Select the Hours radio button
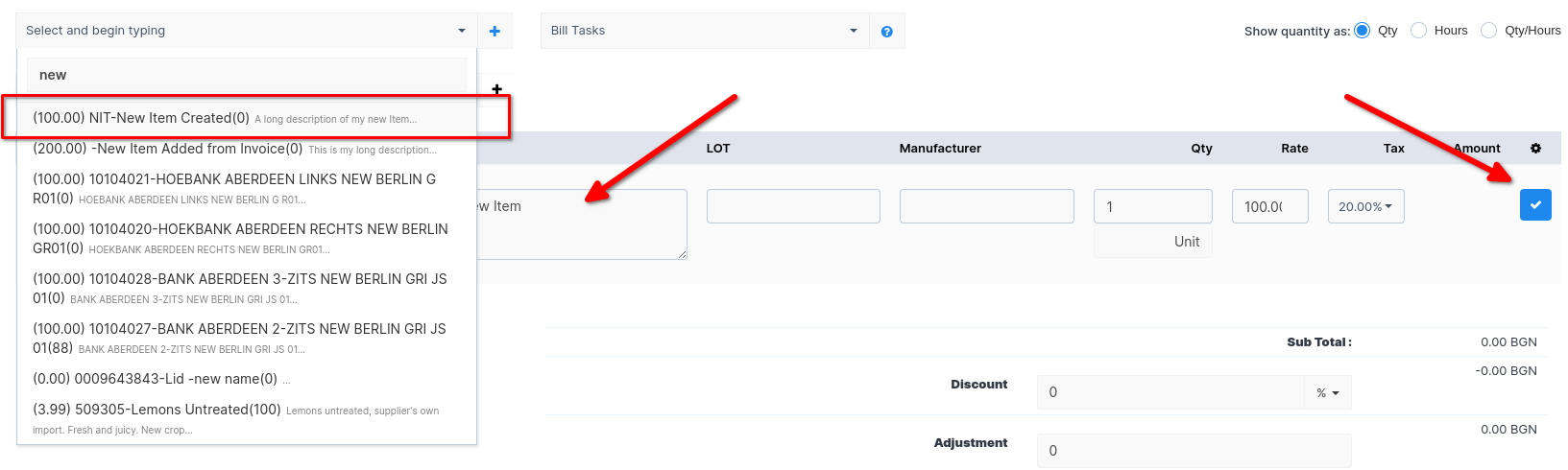 (1418, 31)
